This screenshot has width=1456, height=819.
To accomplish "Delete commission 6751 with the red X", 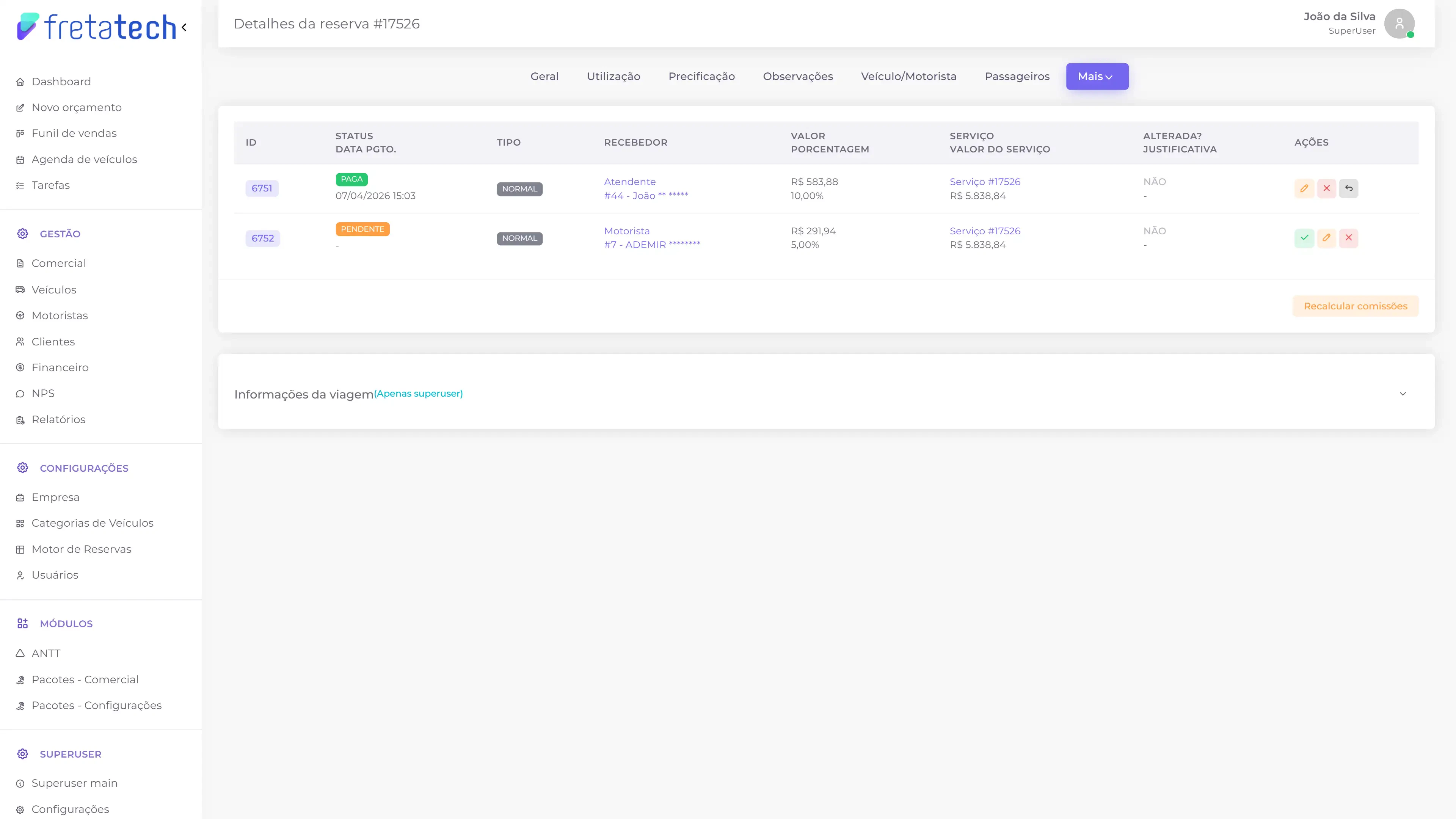I will click(1327, 188).
